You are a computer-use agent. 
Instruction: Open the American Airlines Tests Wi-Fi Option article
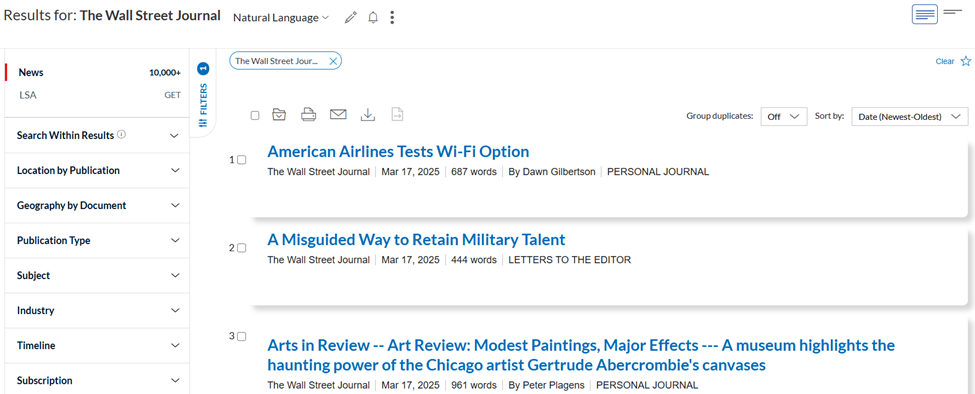[x=398, y=152]
